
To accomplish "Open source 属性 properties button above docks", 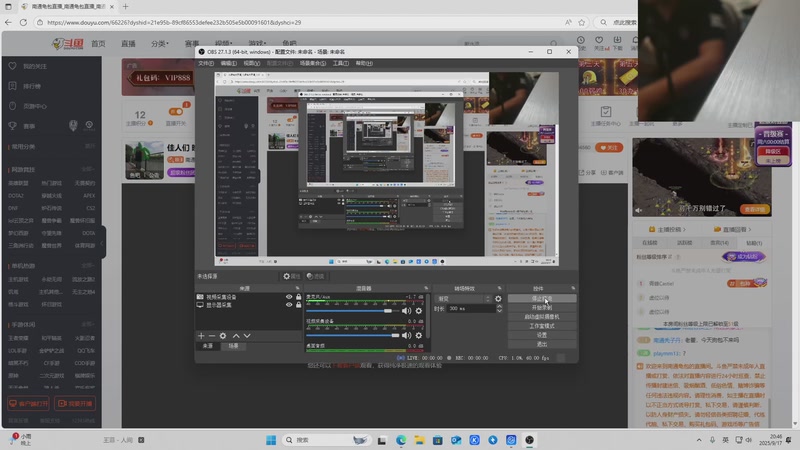I will (292, 276).
